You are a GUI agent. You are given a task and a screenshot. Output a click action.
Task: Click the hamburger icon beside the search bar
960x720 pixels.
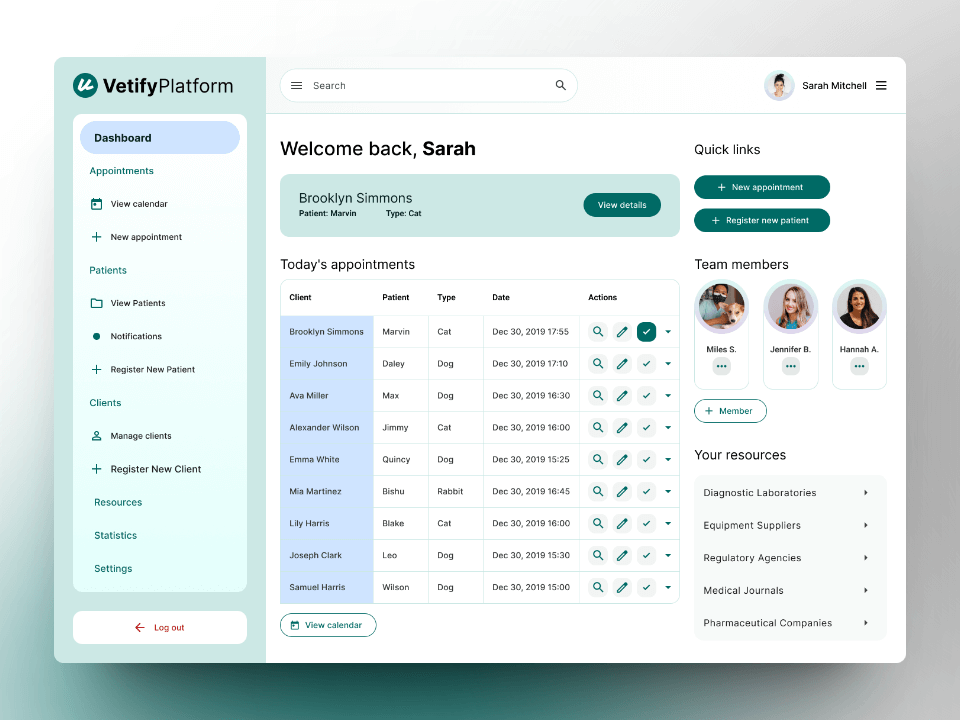296,85
